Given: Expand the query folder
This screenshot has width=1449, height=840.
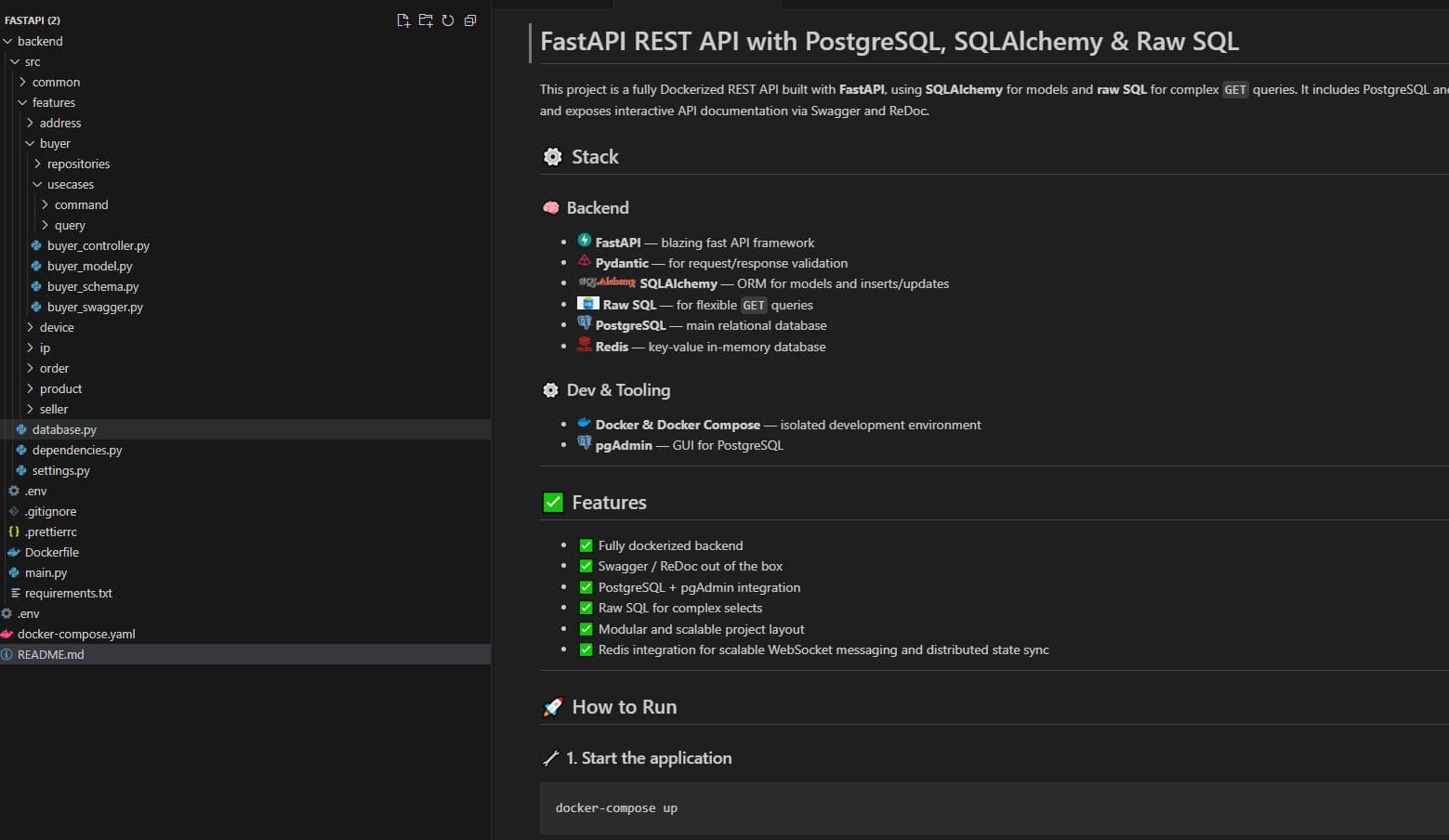Looking at the screenshot, I should click(46, 225).
